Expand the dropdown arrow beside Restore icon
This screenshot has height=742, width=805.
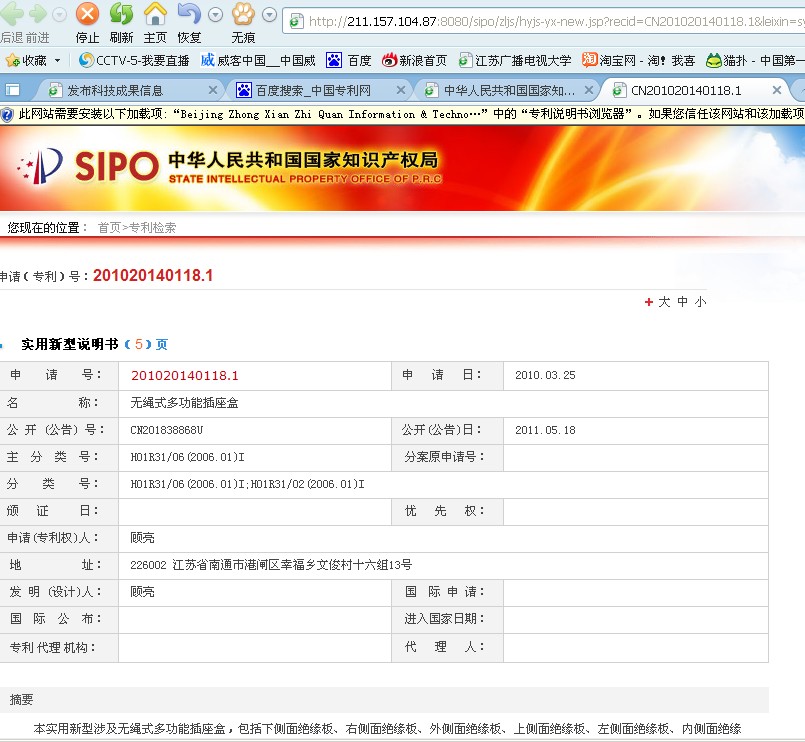(214, 15)
